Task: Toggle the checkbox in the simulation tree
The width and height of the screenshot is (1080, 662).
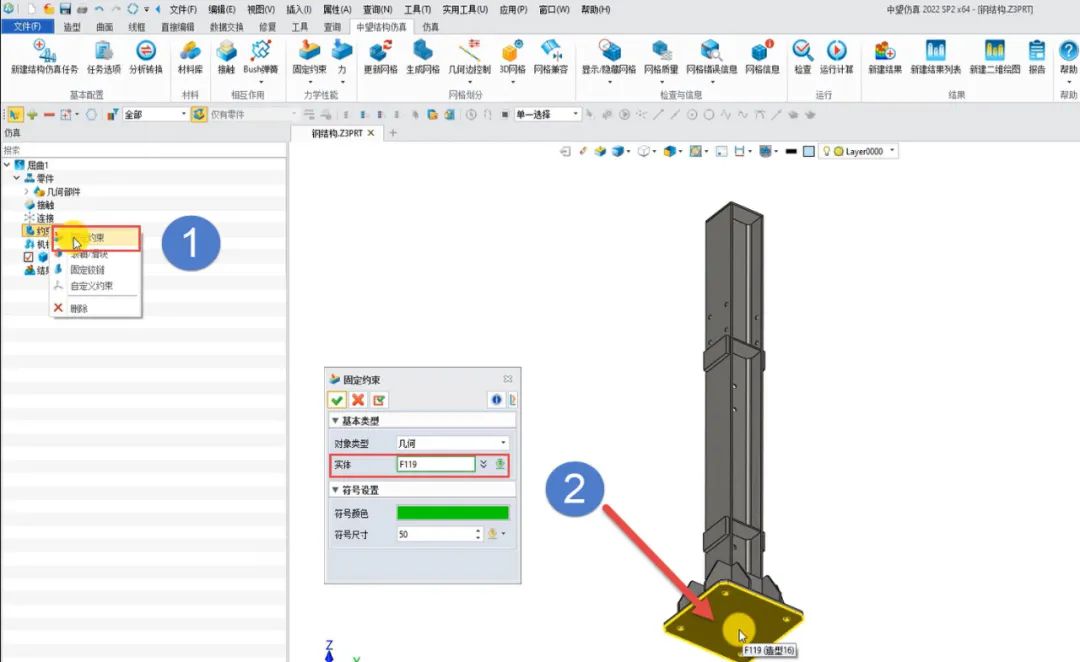Action: [x=28, y=257]
